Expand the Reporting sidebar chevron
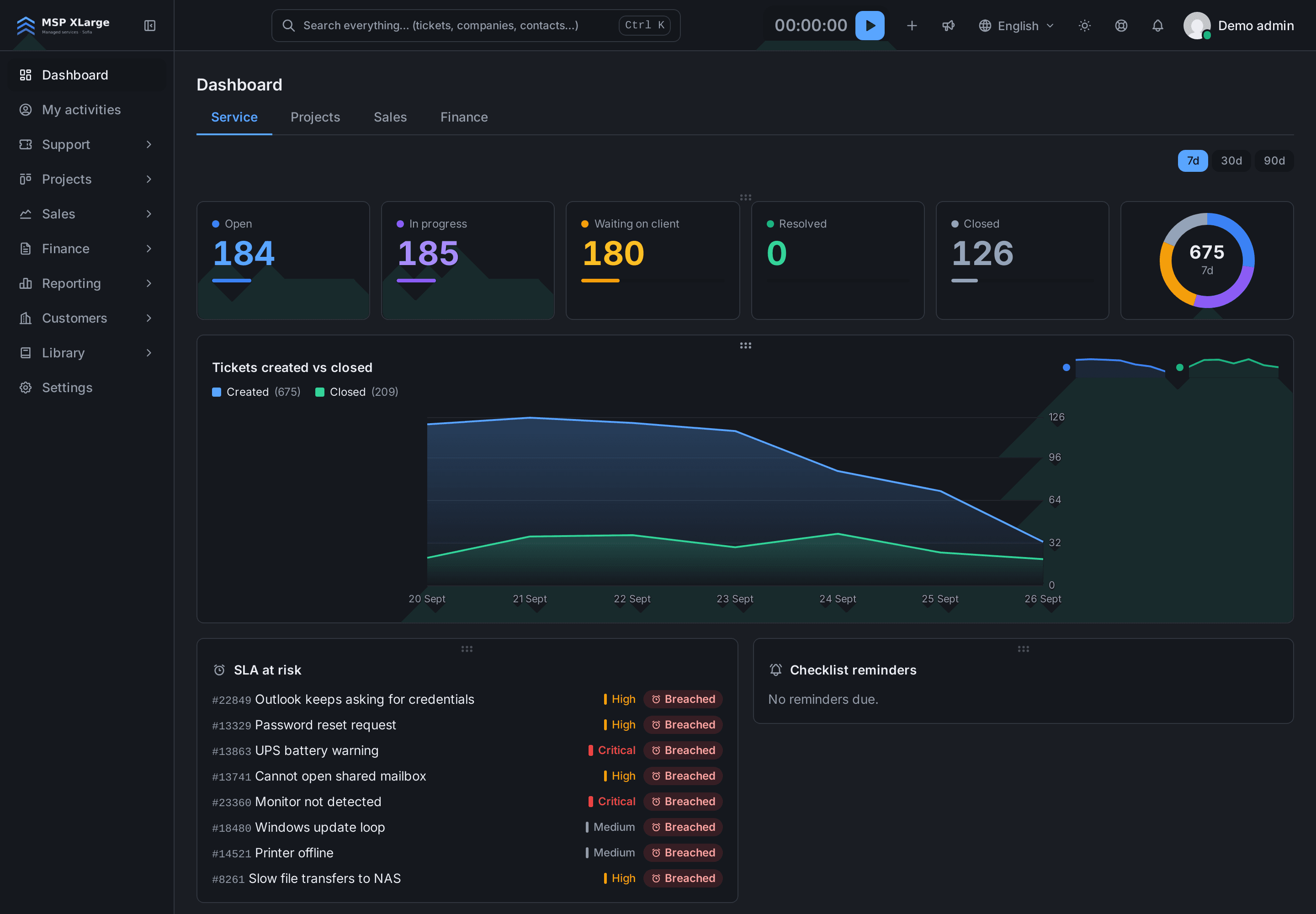 (149, 283)
